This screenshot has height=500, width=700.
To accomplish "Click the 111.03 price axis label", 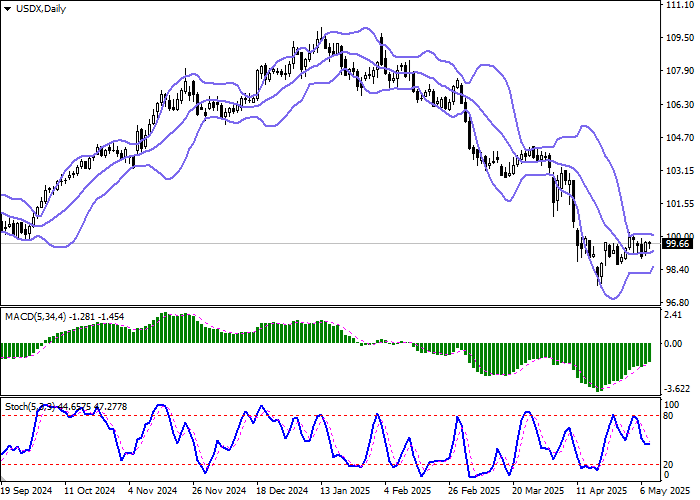I will (680, 5).
